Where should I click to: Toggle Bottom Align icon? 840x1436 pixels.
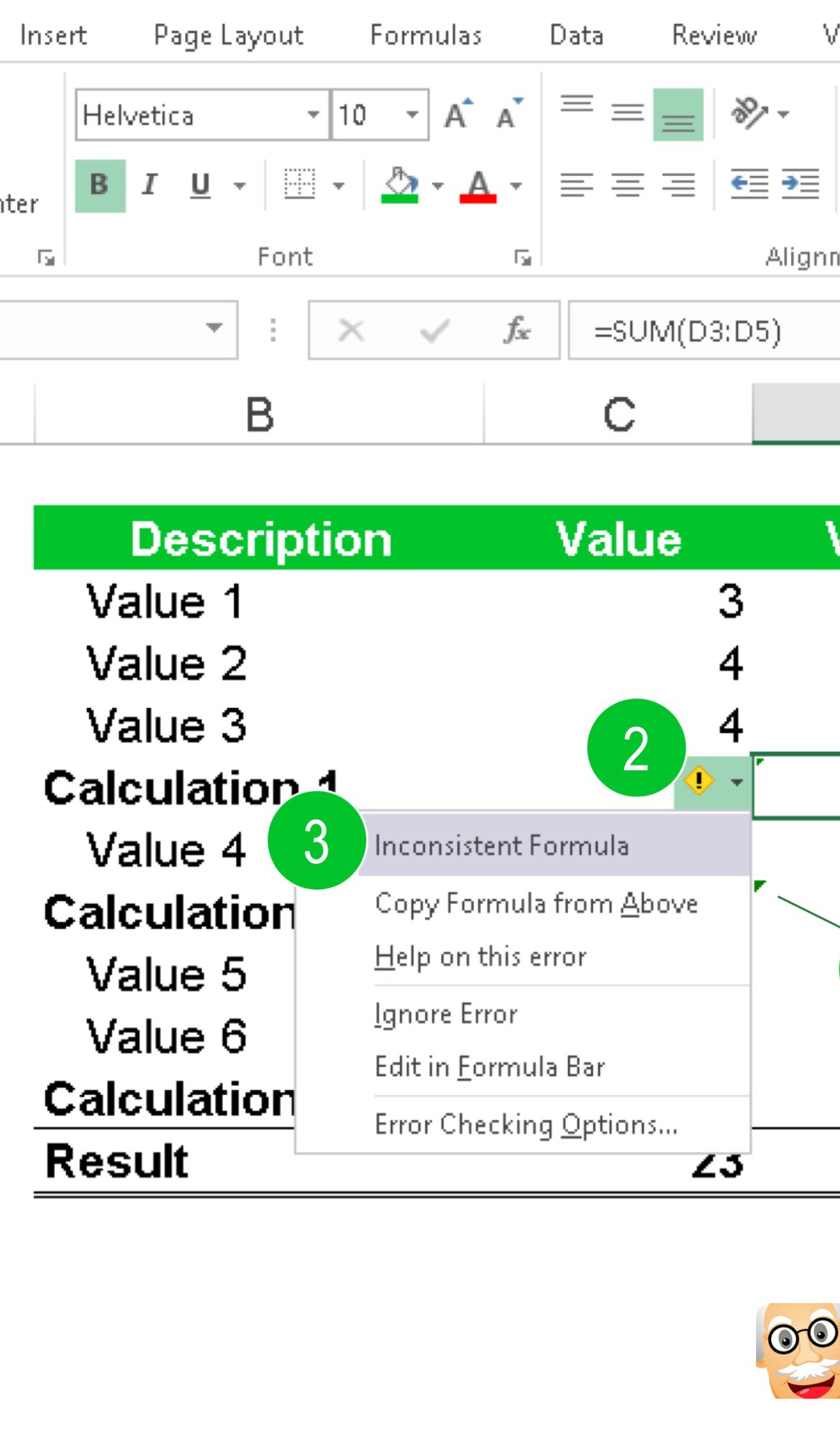[678, 114]
